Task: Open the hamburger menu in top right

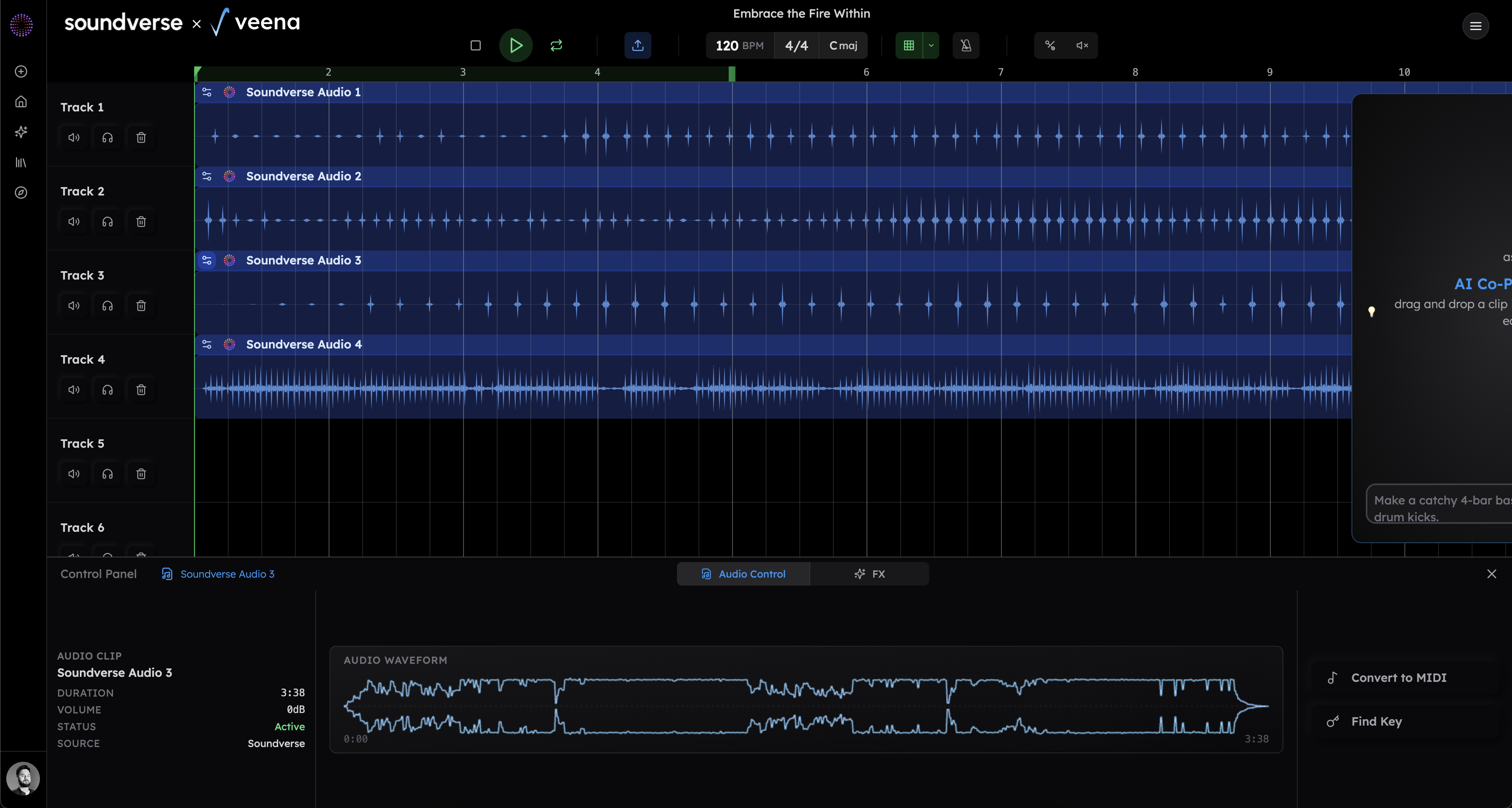Action: [1475, 26]
